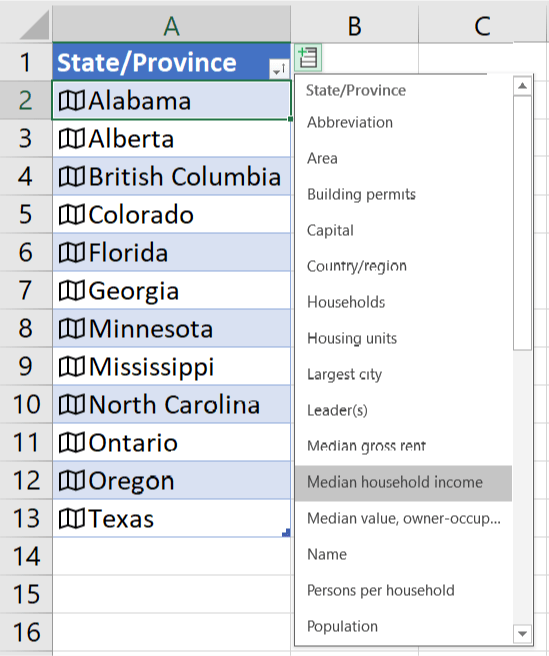Click the map icon next to Mississippi
This screenshot has width=549, height=656.
pos(72,366)
